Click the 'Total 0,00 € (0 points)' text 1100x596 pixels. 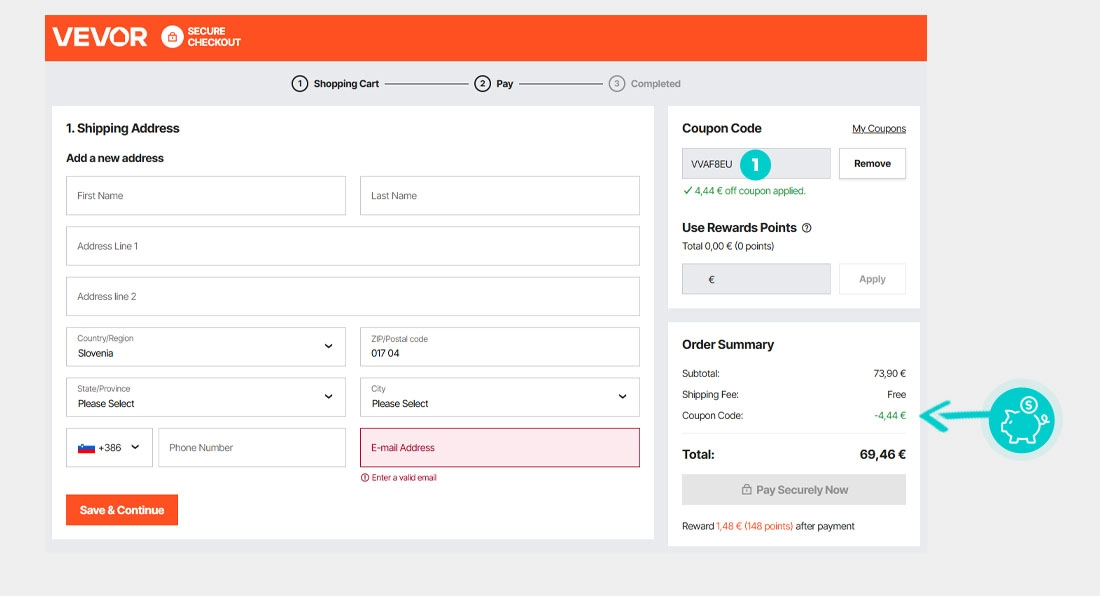click(728, 246)
